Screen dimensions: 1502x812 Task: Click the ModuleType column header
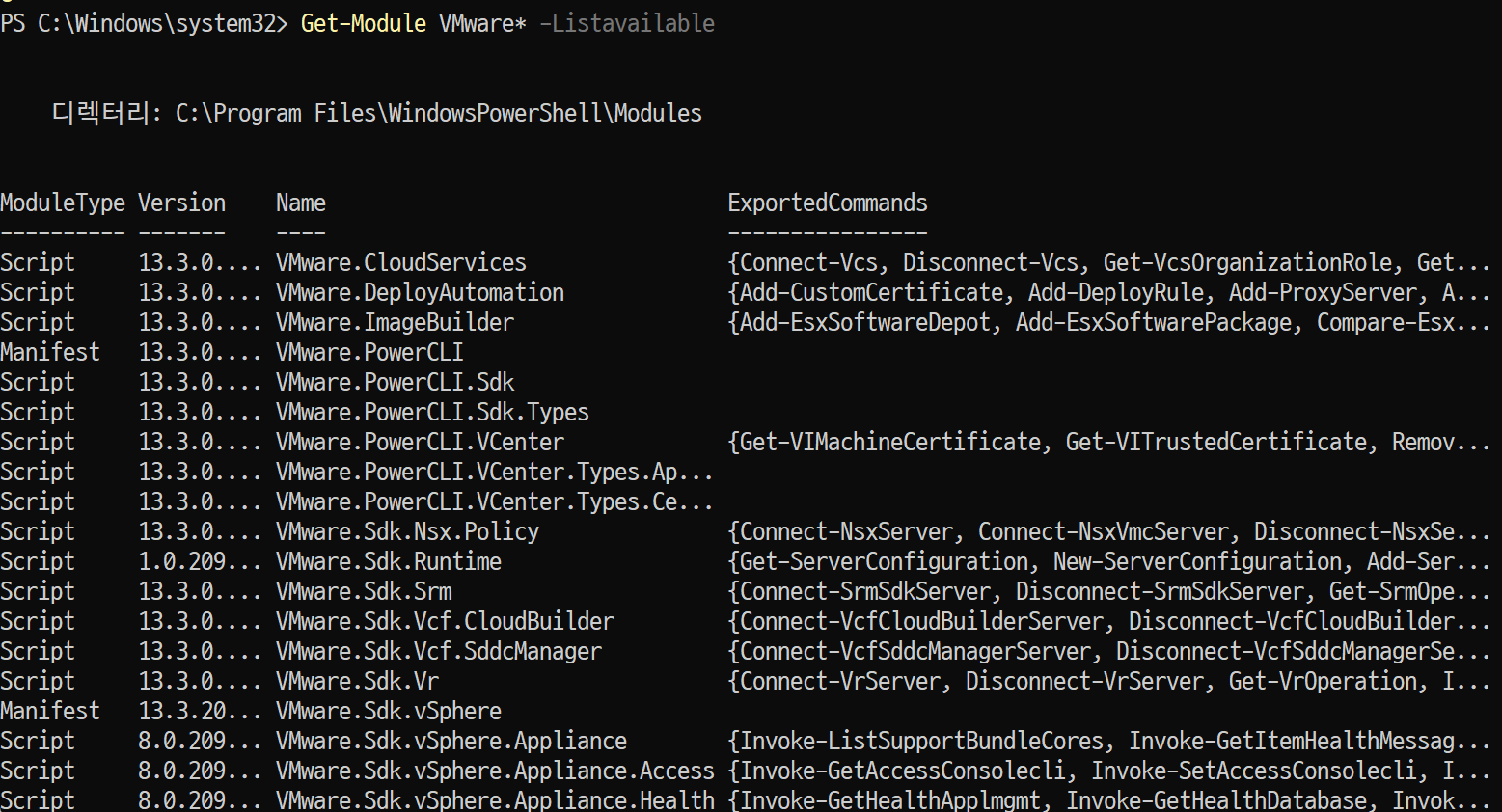point(63,203)
